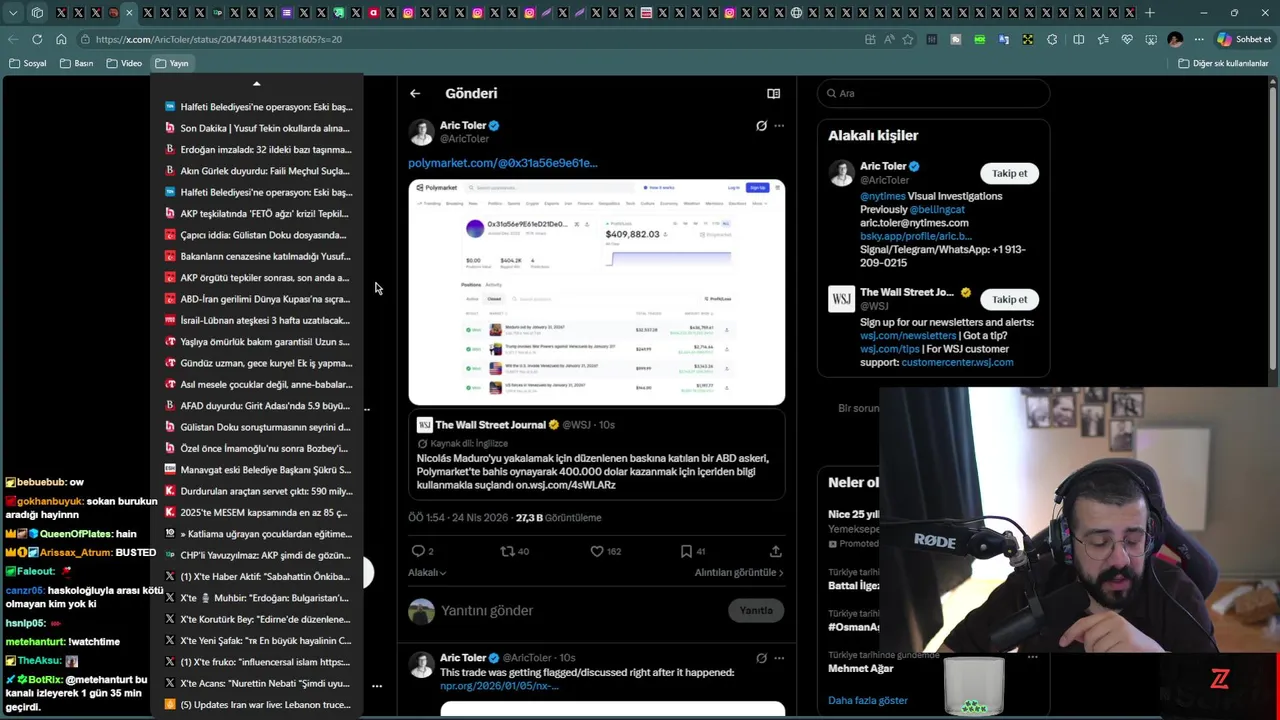Screen dimensions: 1280x720
Task: Open browser tab list chevron
Action: tap(13, 13)
